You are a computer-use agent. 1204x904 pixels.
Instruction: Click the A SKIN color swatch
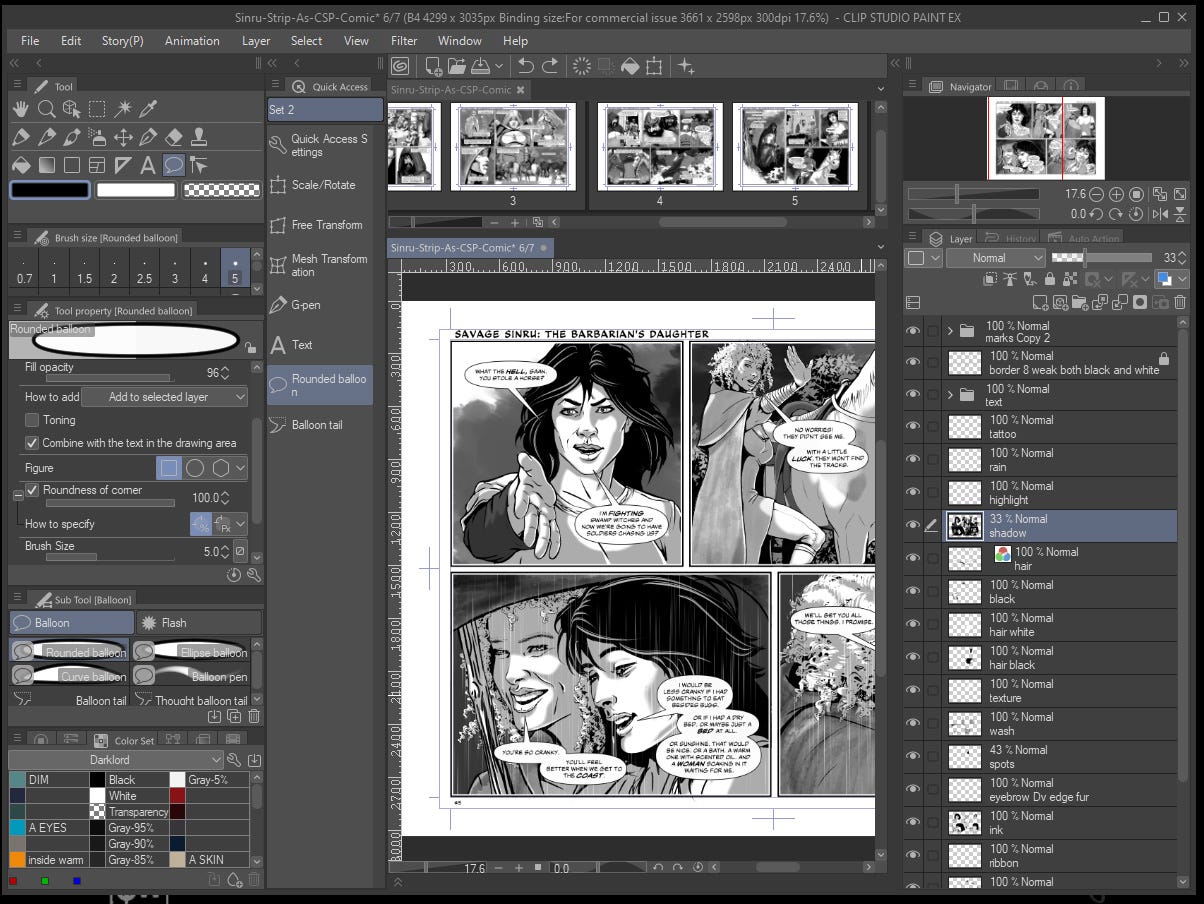click(x=177, y=860)
